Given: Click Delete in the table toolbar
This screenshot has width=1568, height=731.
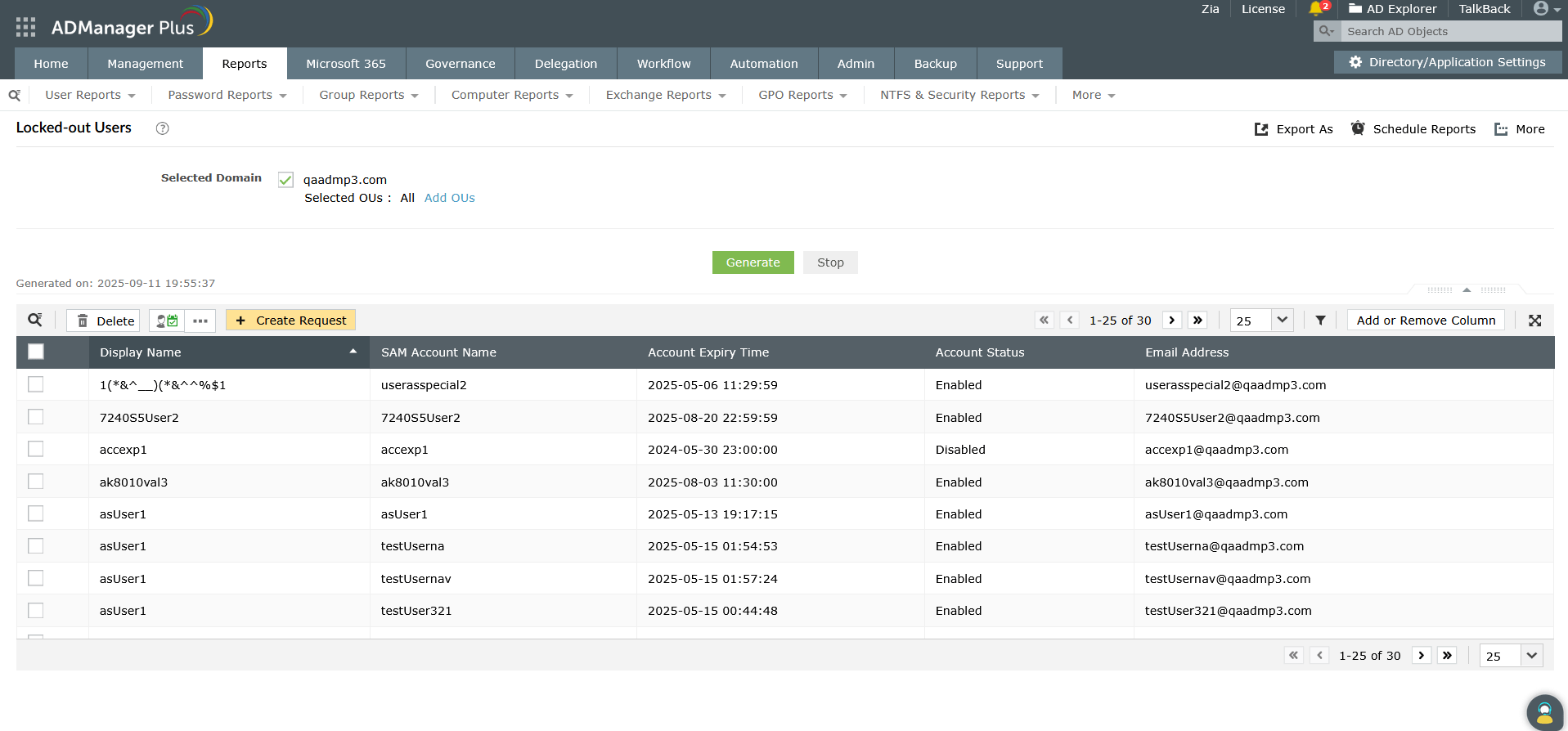Looking at the screenshot, I should (x=104, y=321).
